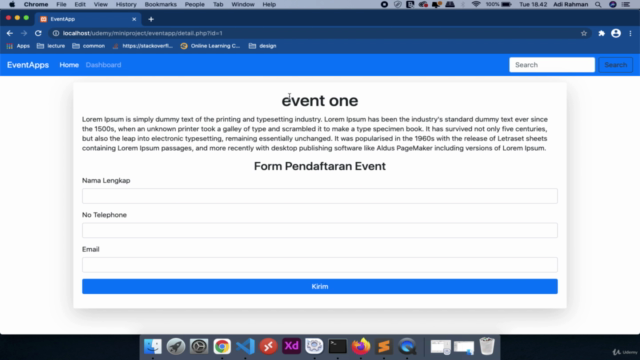Screen dimensions: 640x360
Task: Open the design bookmarks folder
Action: pyautogui.click(x=262, y=46)
